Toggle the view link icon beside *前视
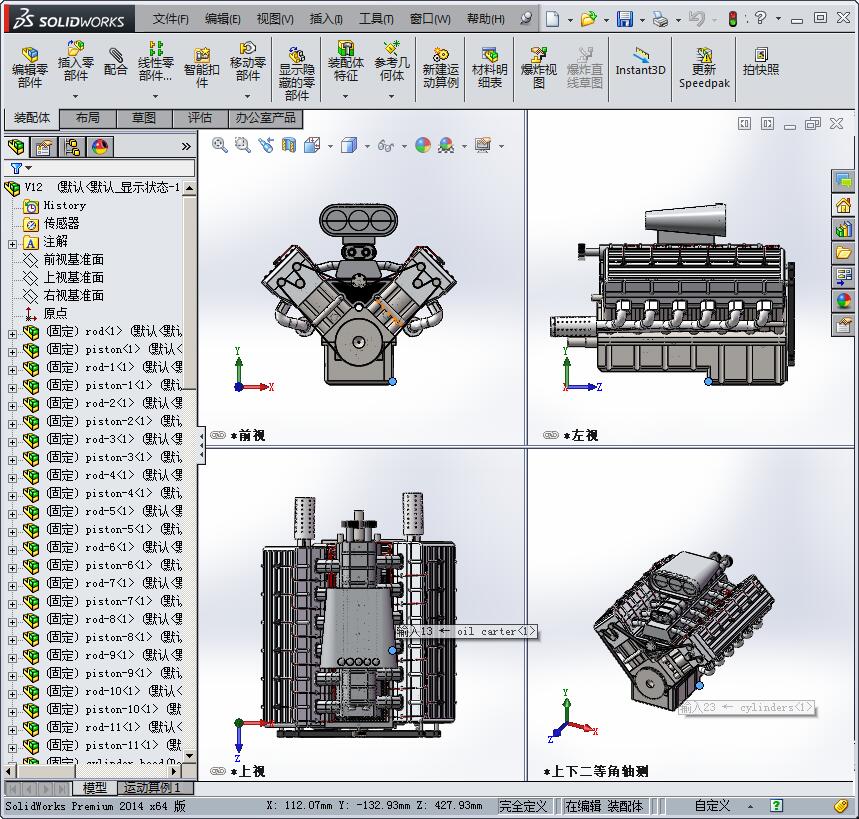The width and height of the screenshot is (859, 819). pyautogui.click(x=217, y=436)
